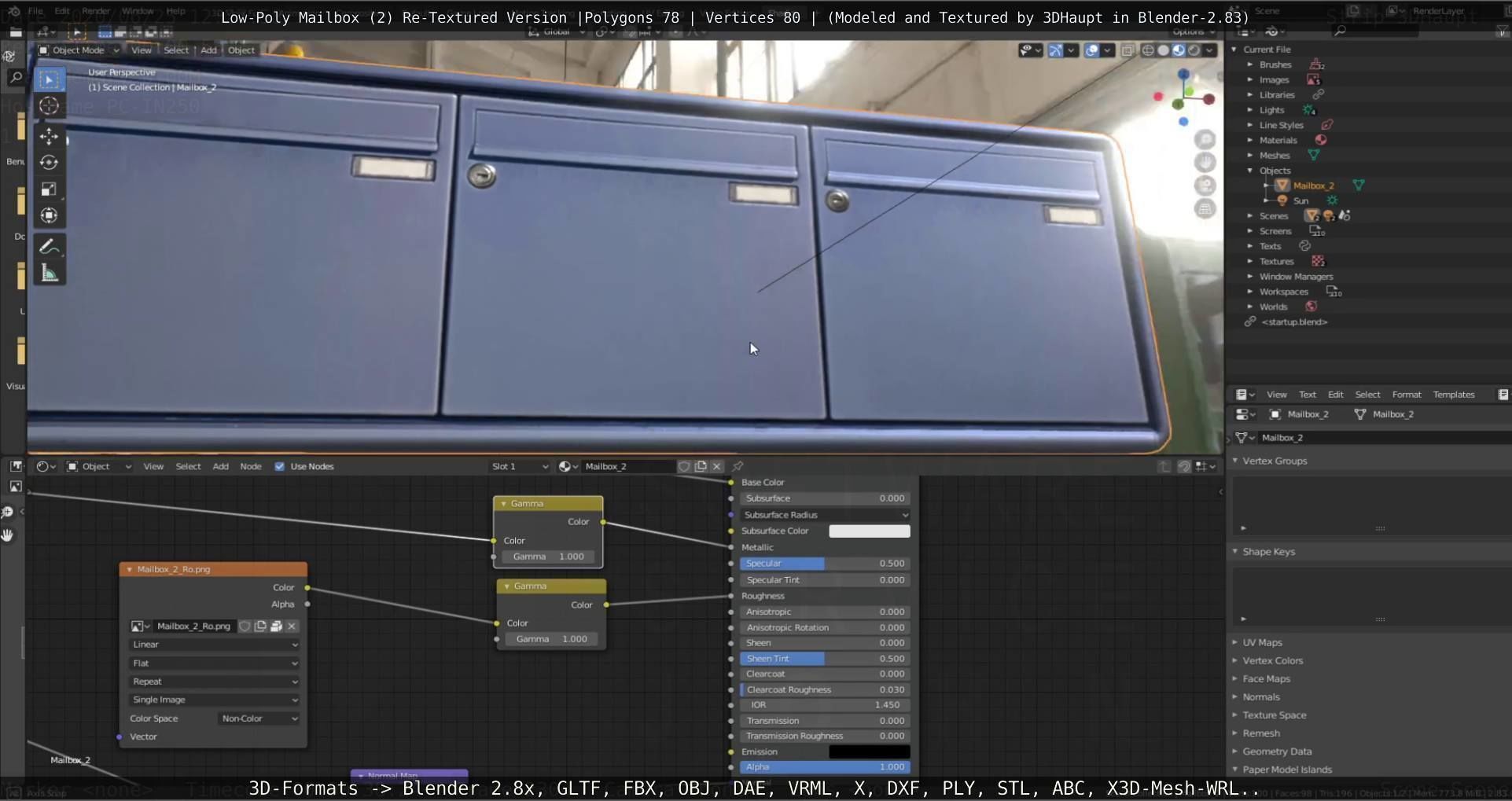Viewport: 1512px width, 801px height.
Task: Collapse the lower Gamma node
Action: coord(507,586)
